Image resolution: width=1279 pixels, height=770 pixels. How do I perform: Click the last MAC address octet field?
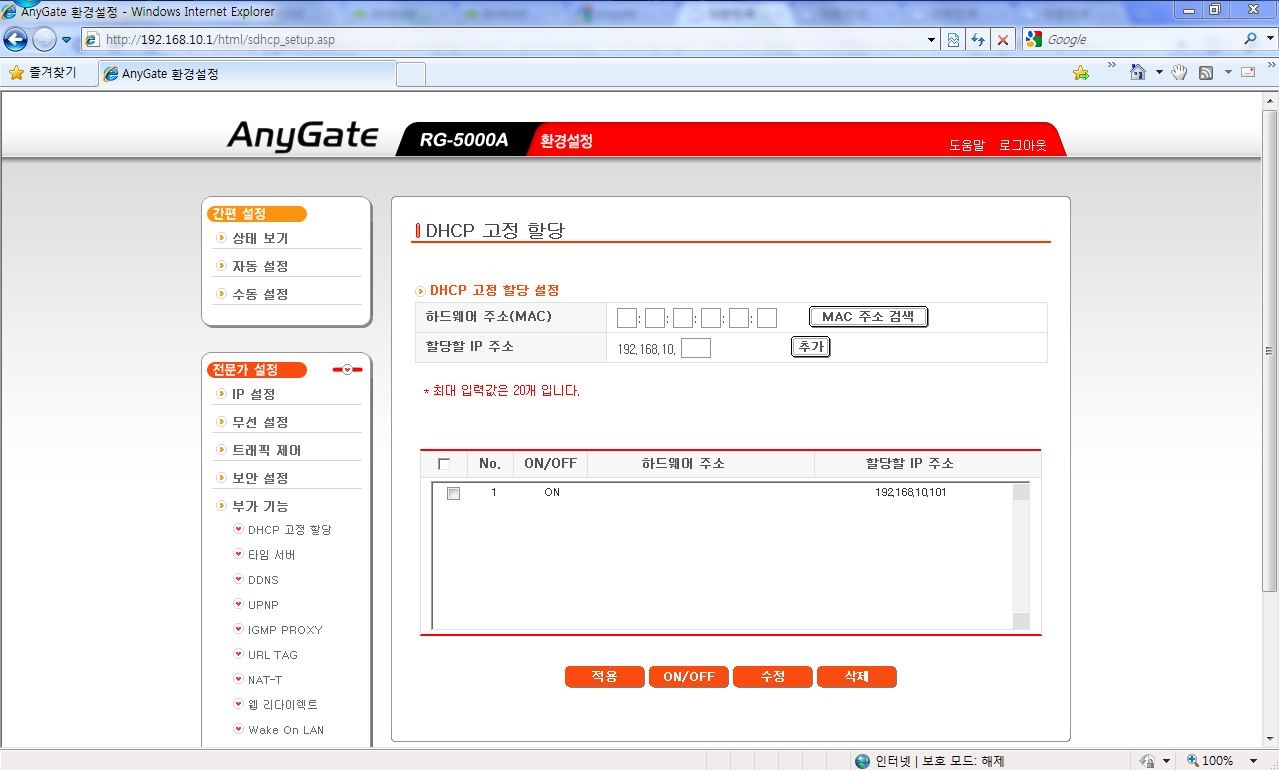[x=767, y=318]
